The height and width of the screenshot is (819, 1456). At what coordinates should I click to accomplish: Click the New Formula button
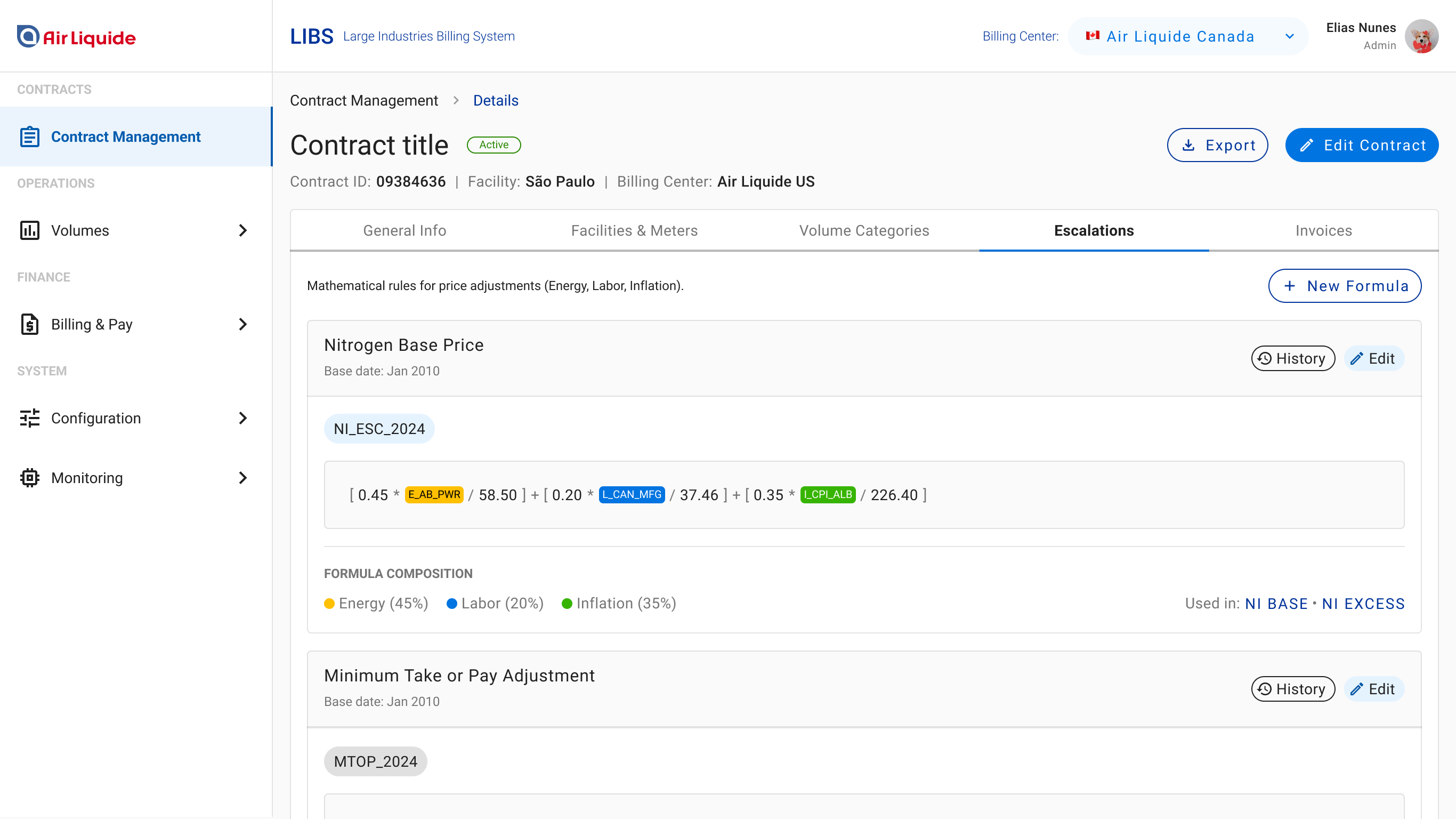[1344, 286]
